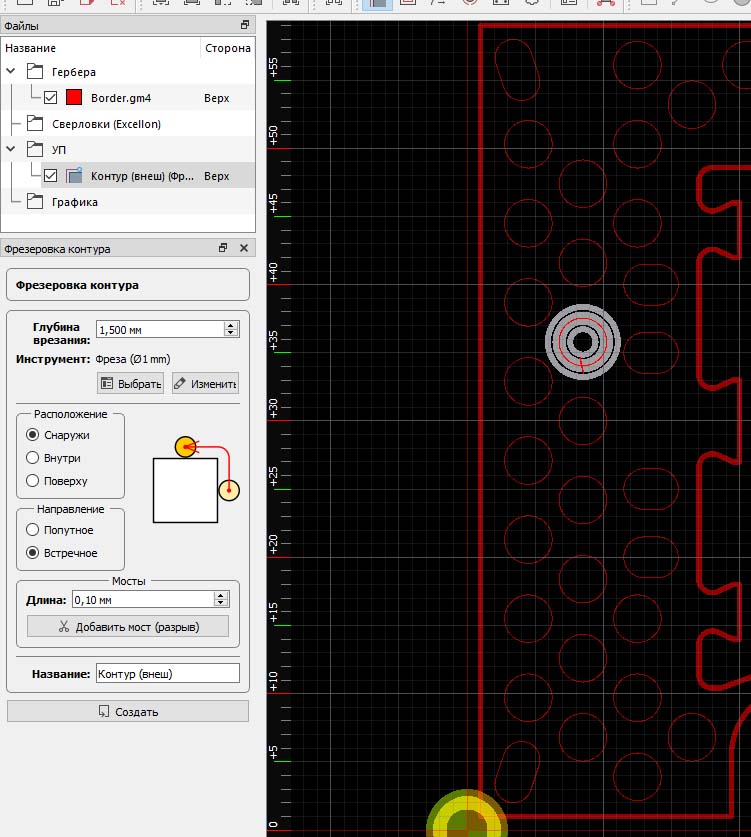The image size is (751, 837).
Task: Click the Создать button
Action: 128,711
